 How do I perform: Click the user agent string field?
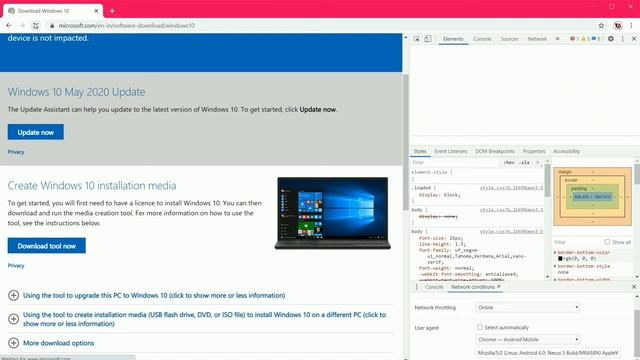tap(548, 353)
